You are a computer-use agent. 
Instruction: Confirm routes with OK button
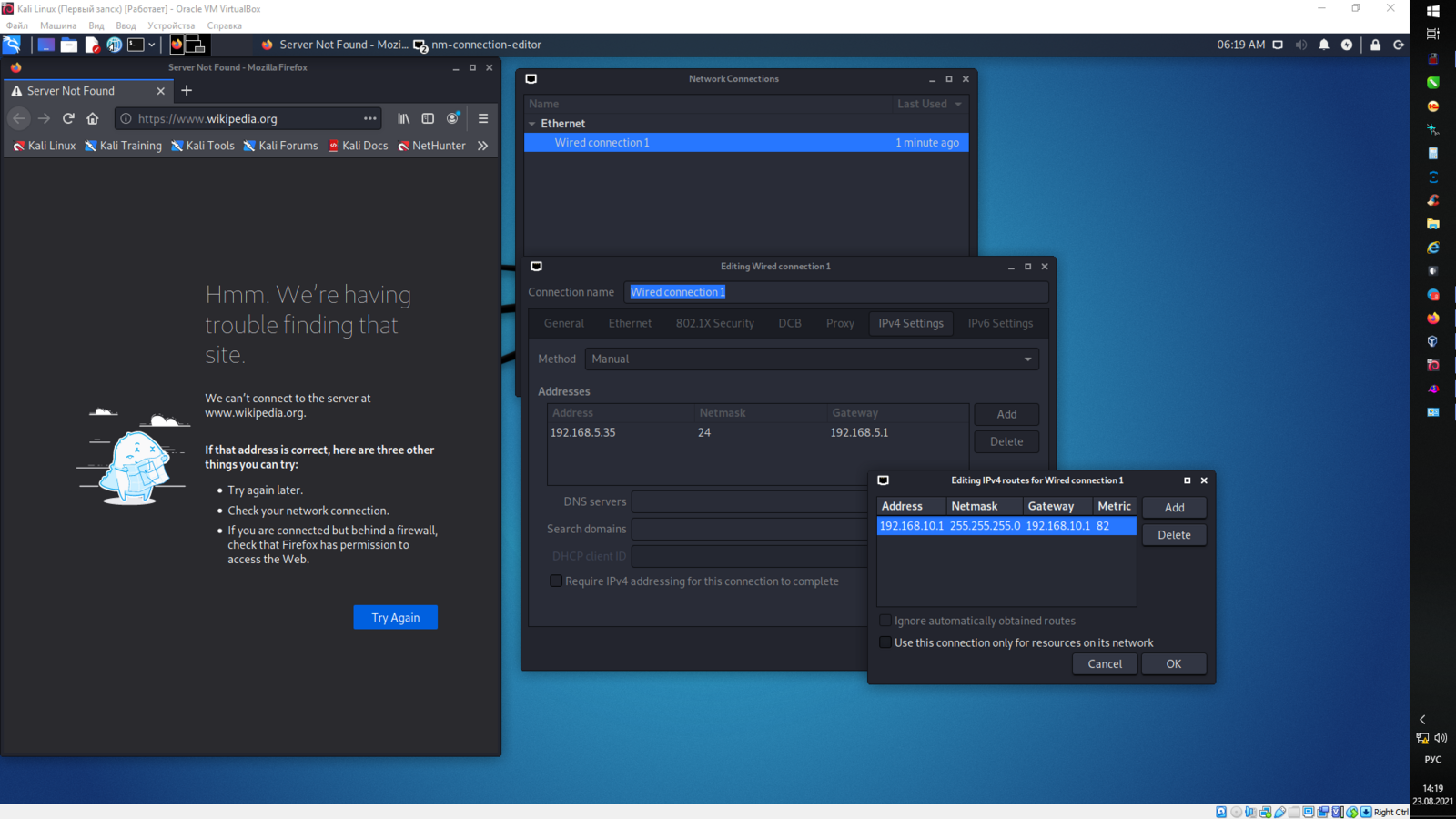click(1174, 664)
